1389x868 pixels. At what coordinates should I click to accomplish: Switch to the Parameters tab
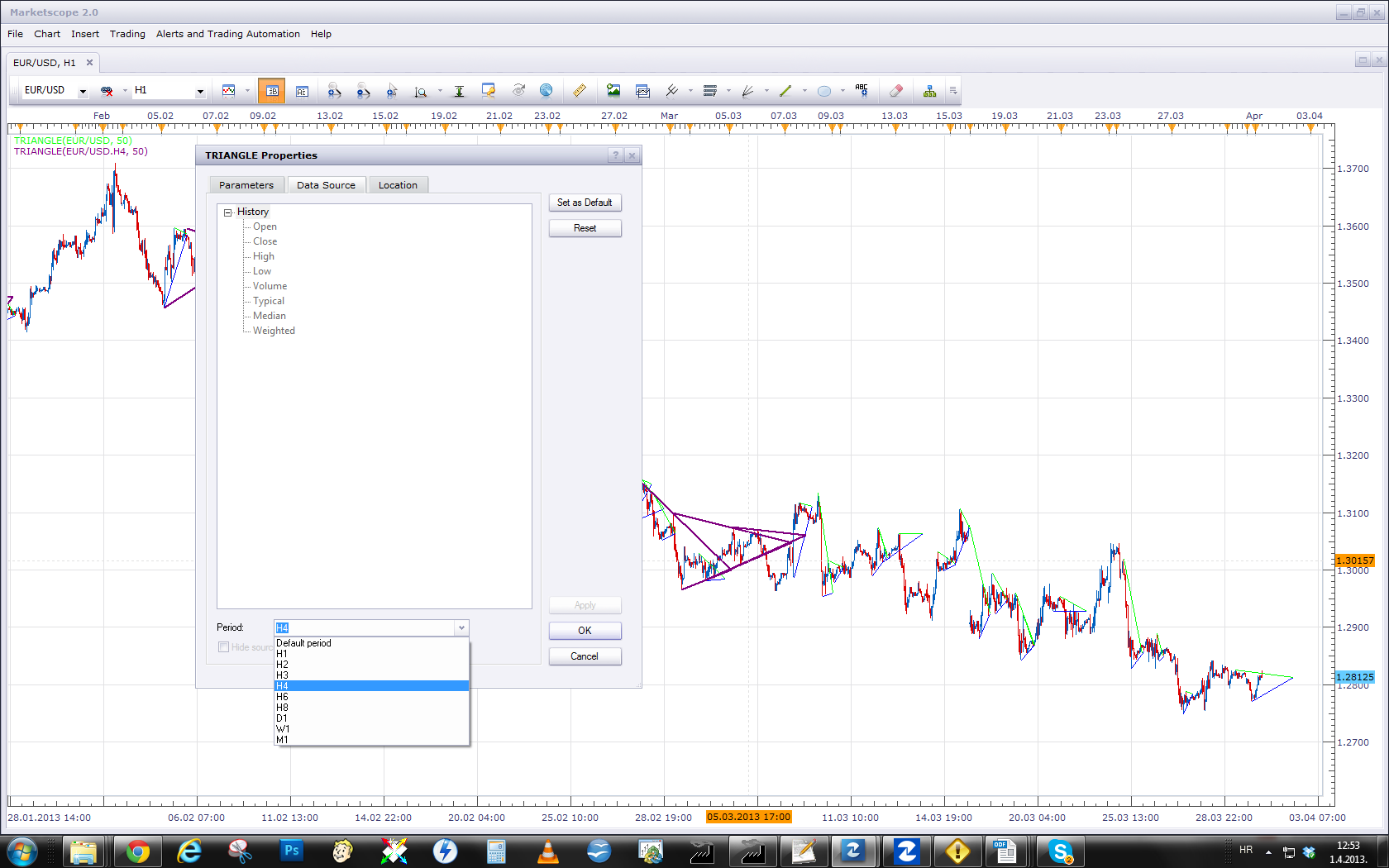pyautogui.click(x=246, y=185)
